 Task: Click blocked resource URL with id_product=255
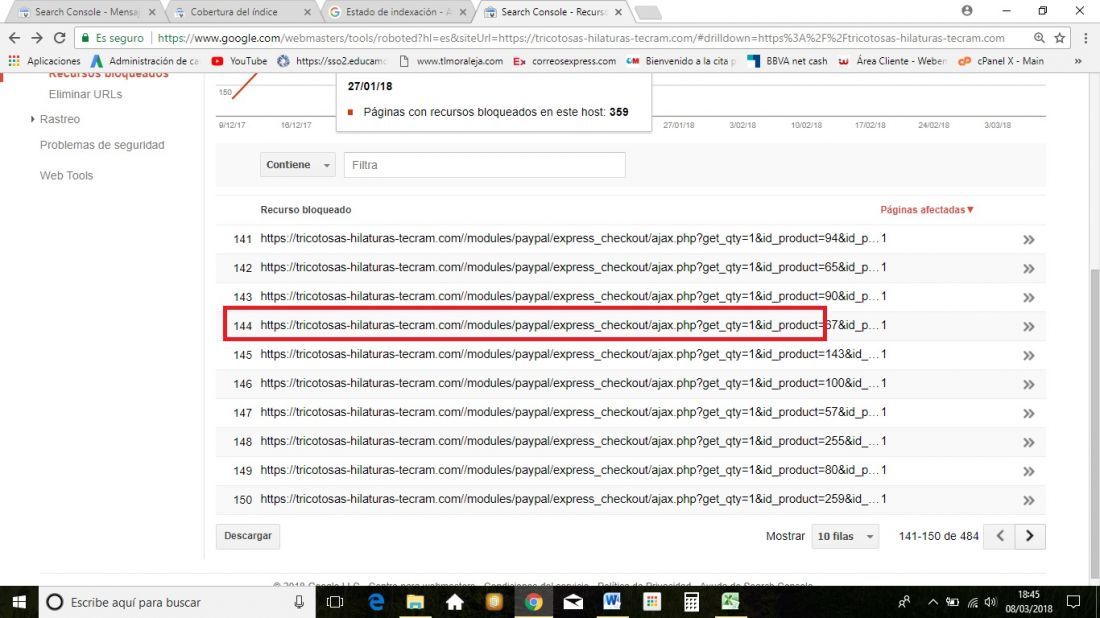569,441
